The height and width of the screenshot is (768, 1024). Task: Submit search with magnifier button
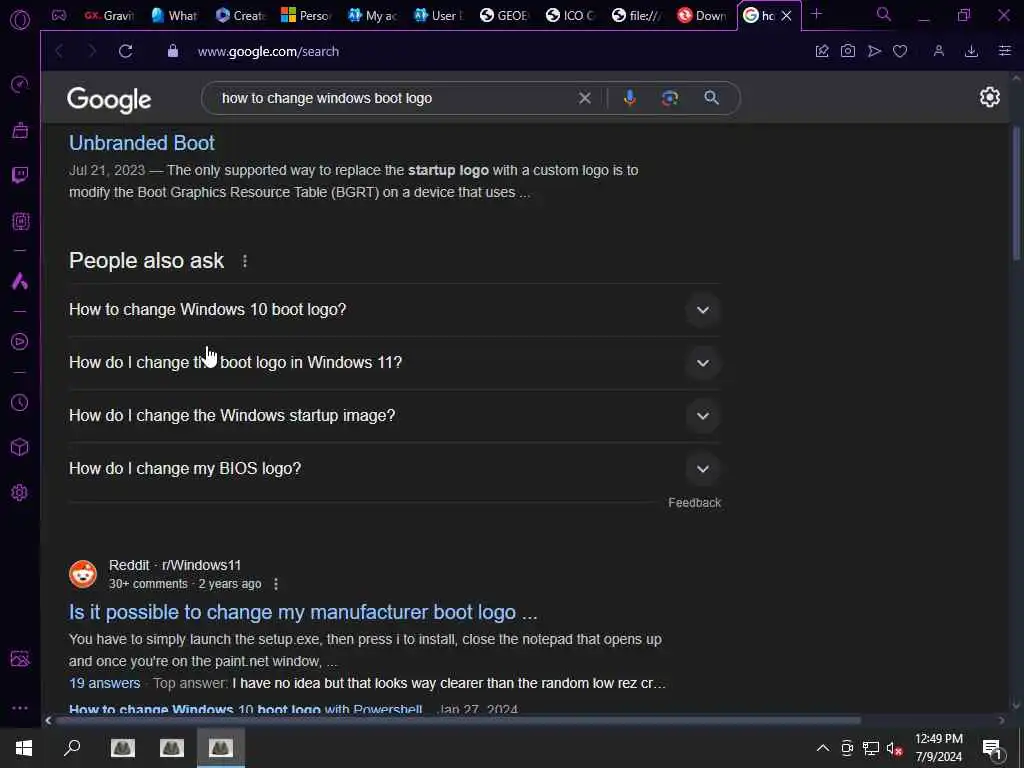coord(711,98)
